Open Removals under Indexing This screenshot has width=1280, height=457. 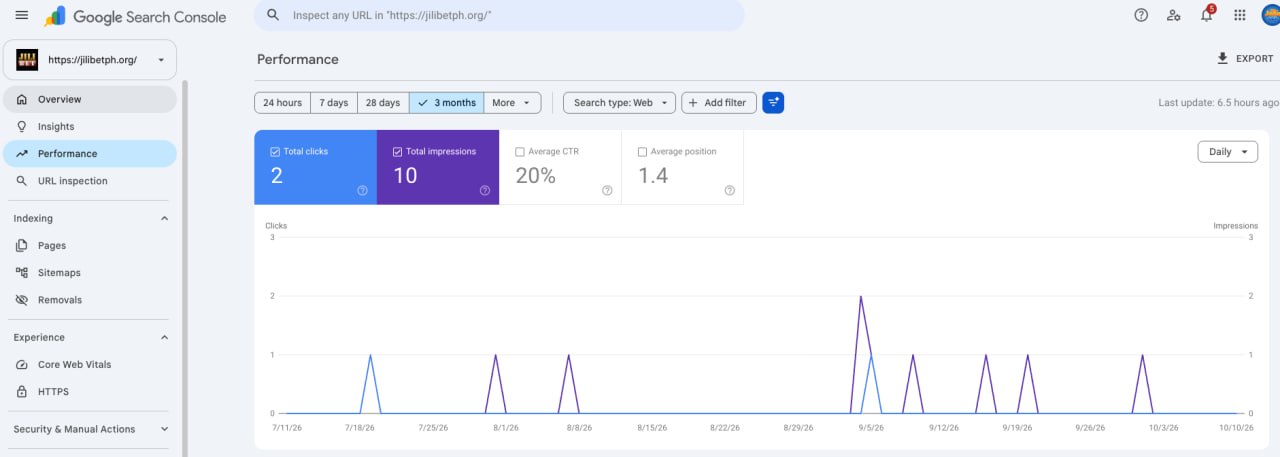click(90, 300)
